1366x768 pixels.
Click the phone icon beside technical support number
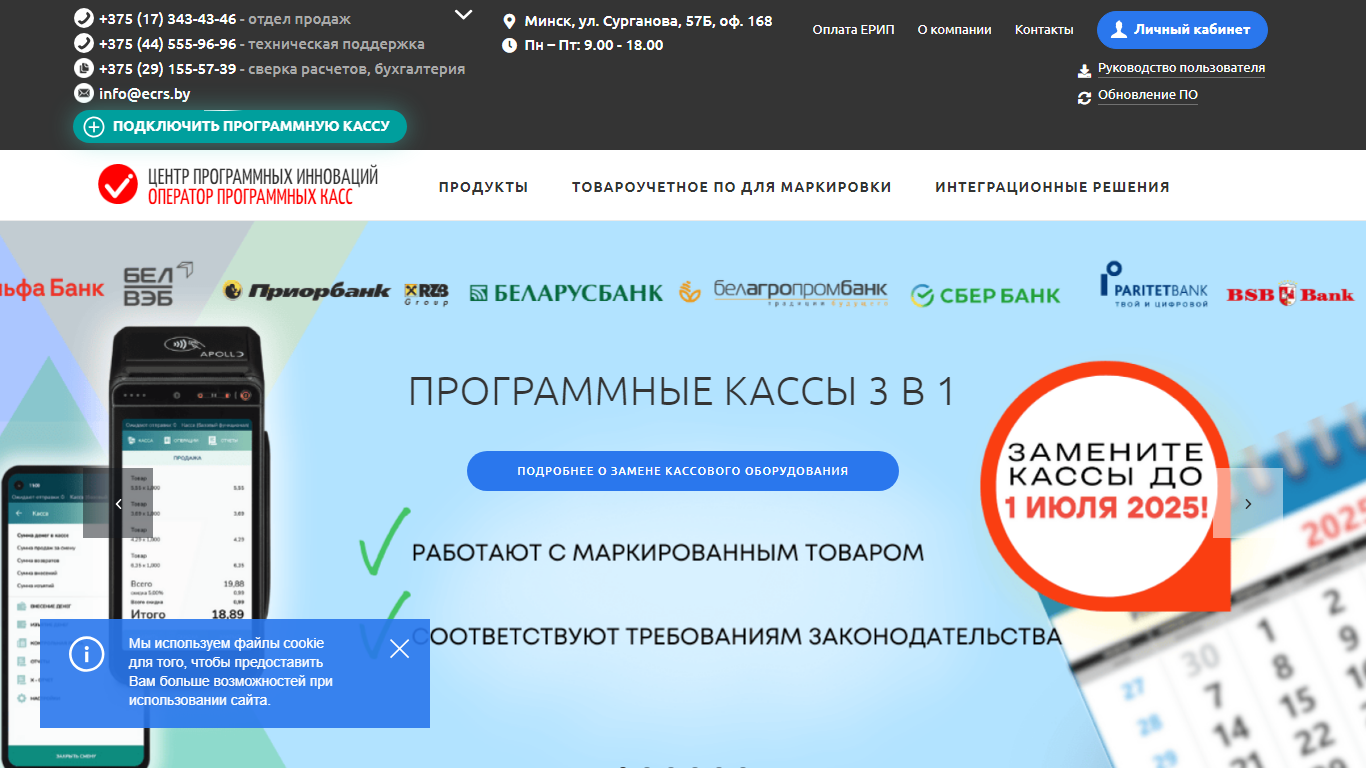(x=84, y=44)
